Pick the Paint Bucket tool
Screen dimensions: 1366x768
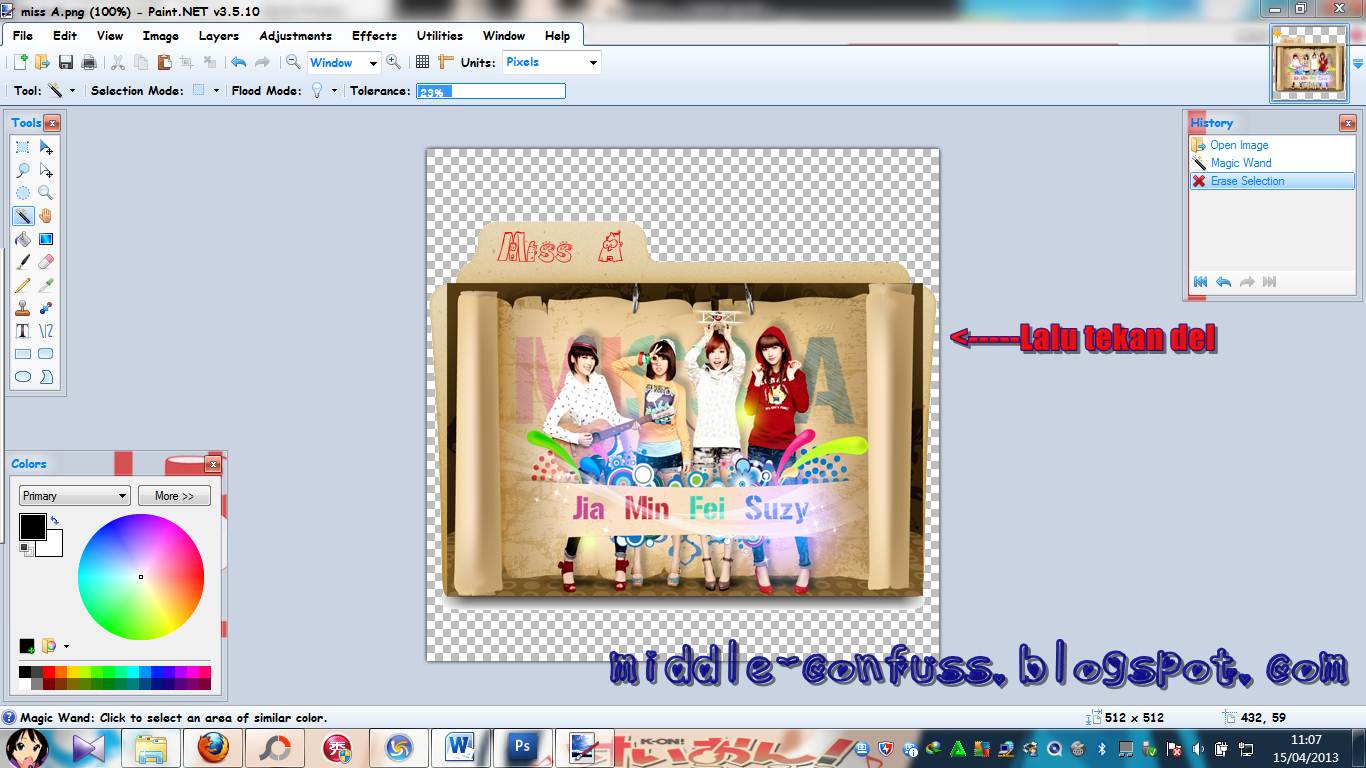click(22, 239)
